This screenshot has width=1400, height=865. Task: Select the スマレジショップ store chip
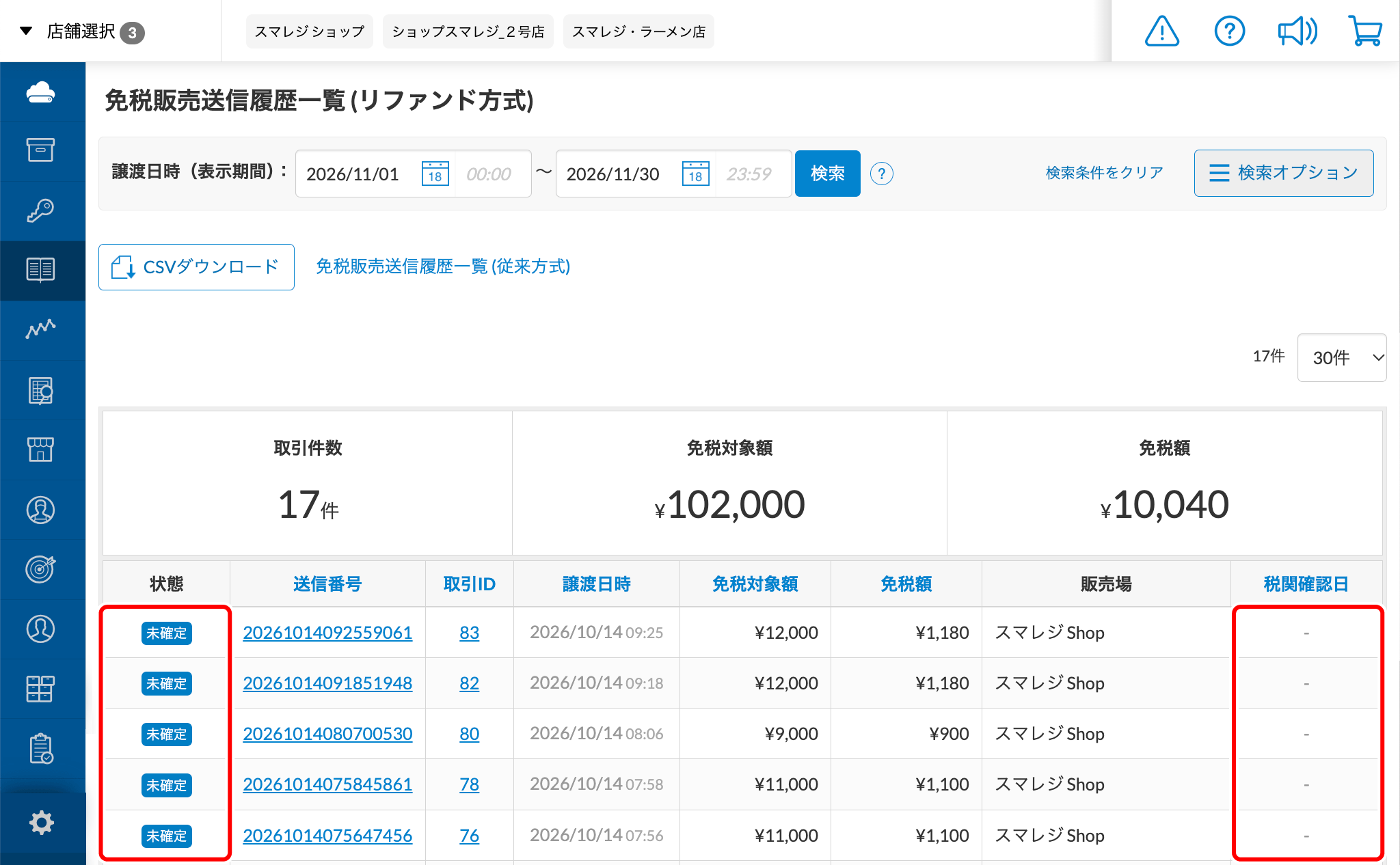click(310, 31)
